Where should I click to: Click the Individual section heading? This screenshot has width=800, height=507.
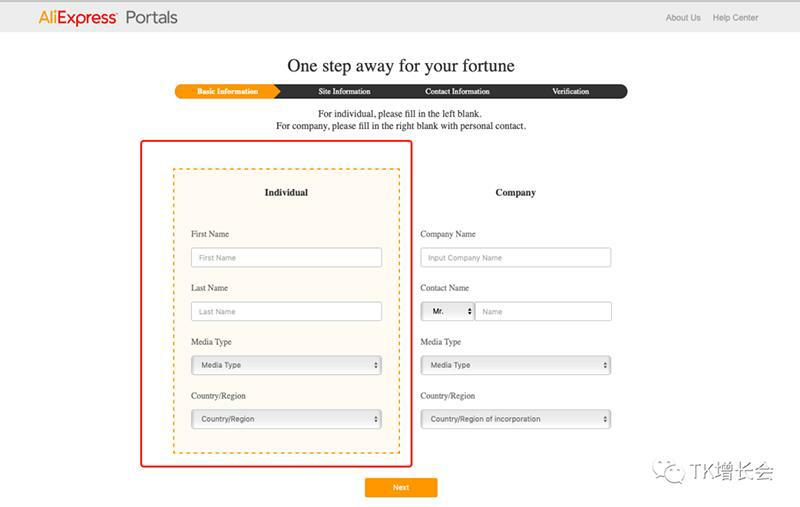coord(286,193)
